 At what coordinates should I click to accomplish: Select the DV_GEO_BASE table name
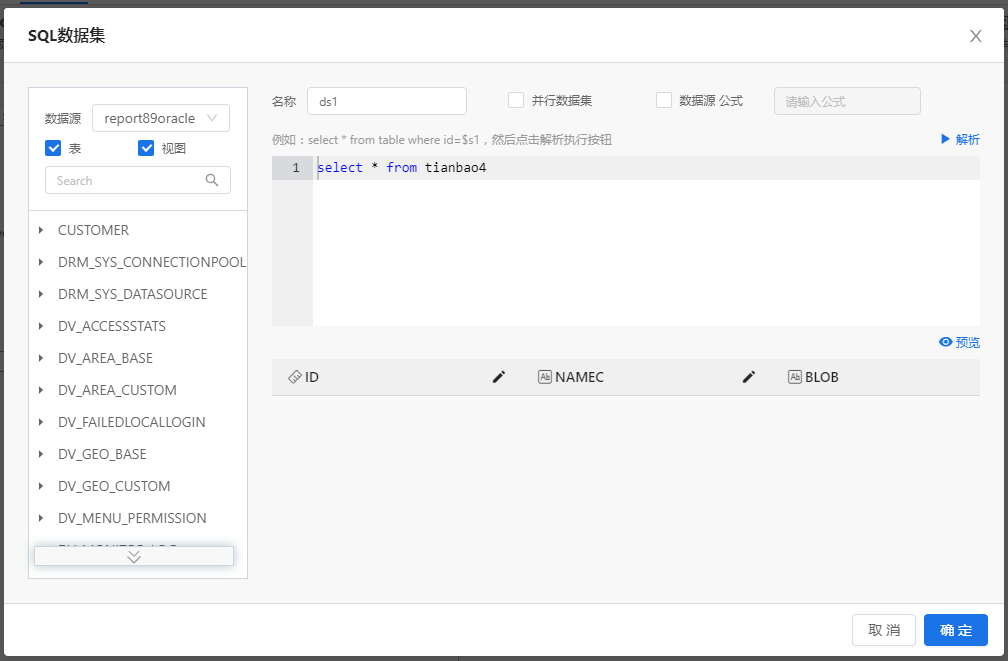[102, 454]
